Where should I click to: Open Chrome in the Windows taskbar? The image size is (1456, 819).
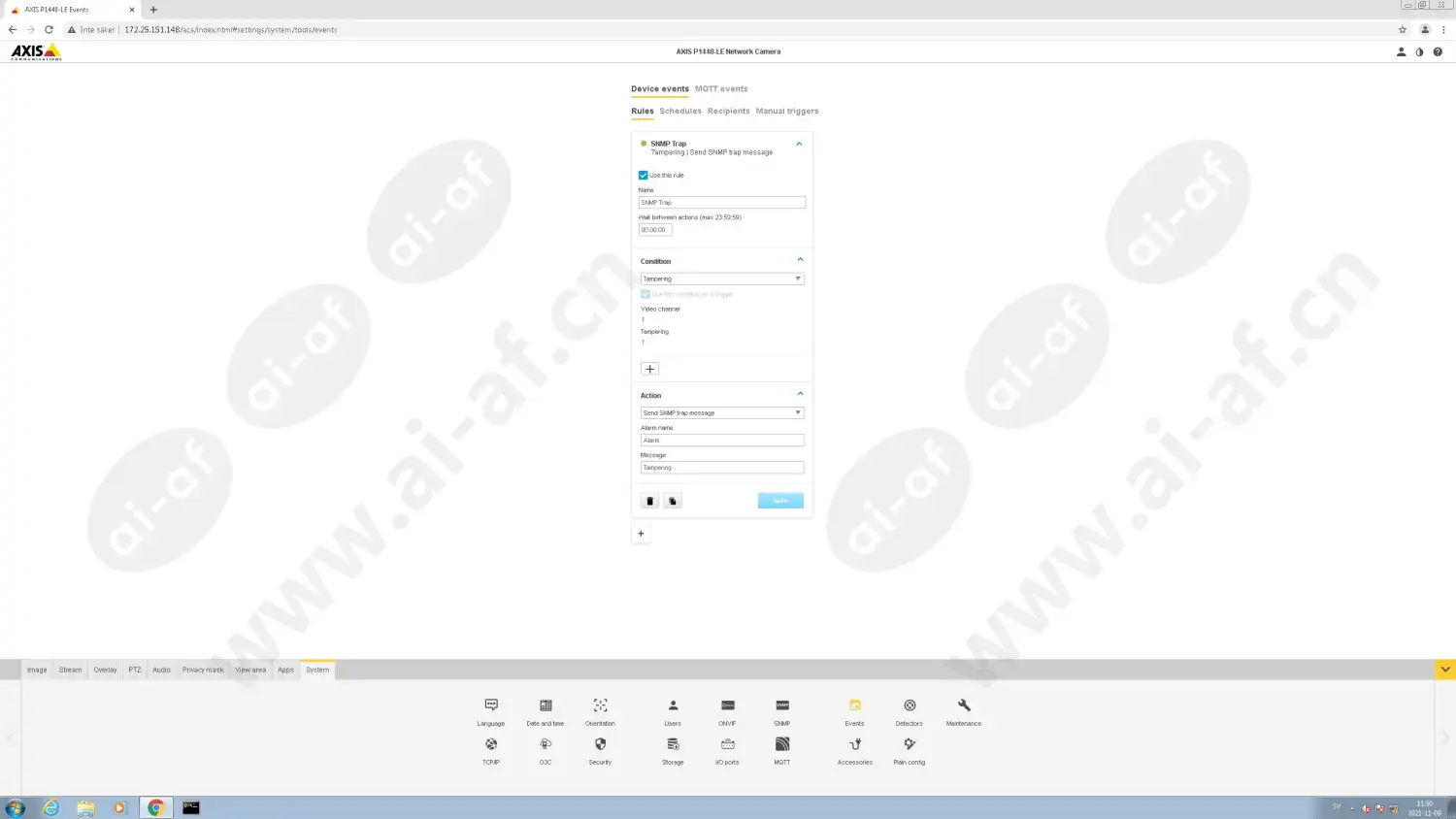point(155,807)
